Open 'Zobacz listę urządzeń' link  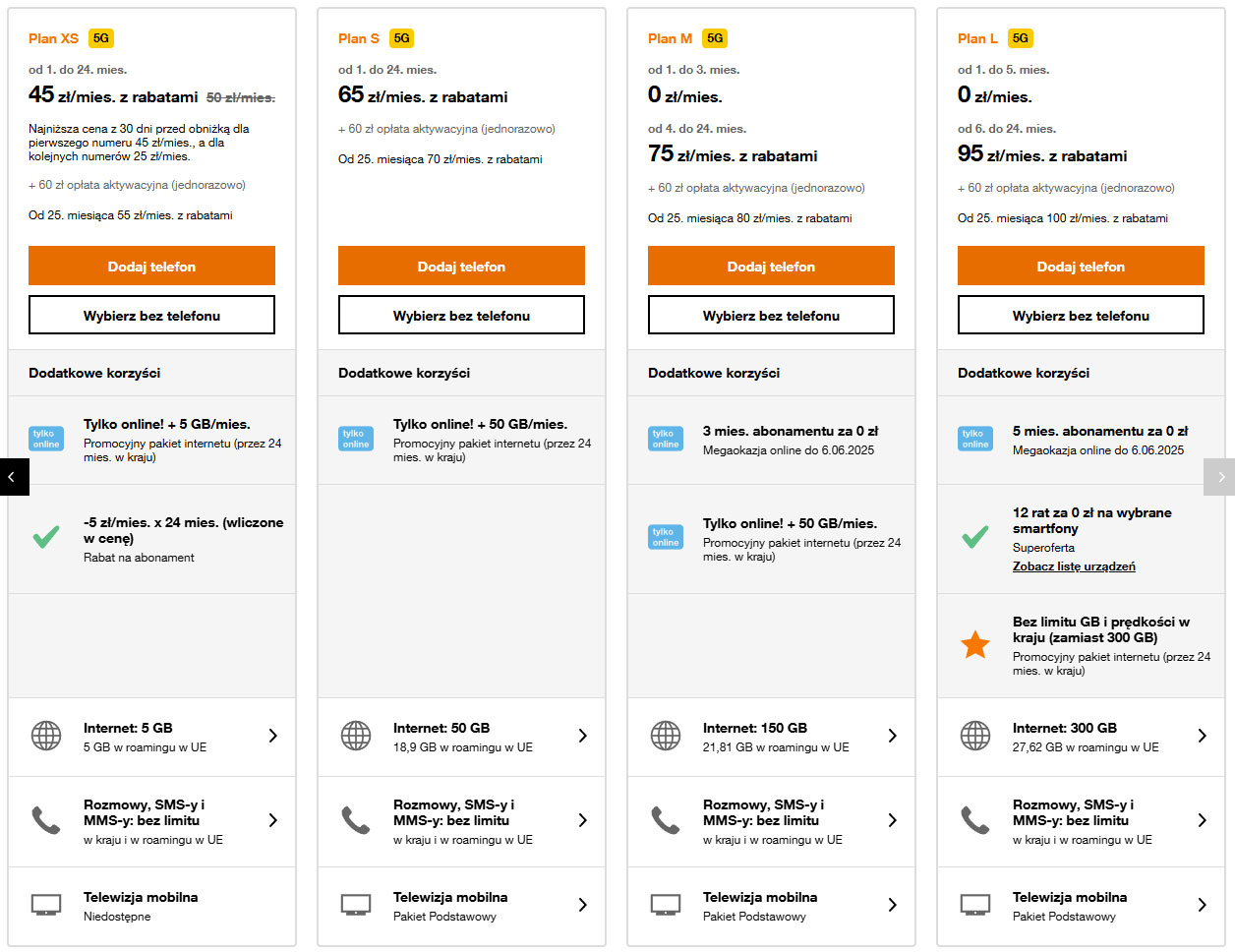[x=1074, y=566]
